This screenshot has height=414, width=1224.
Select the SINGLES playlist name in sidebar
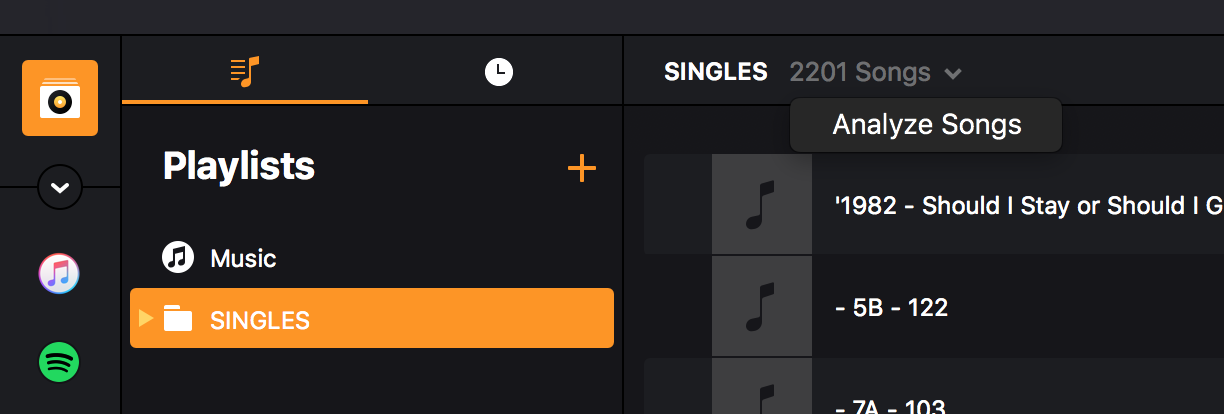pyautogui.click(x=260, y=321)
